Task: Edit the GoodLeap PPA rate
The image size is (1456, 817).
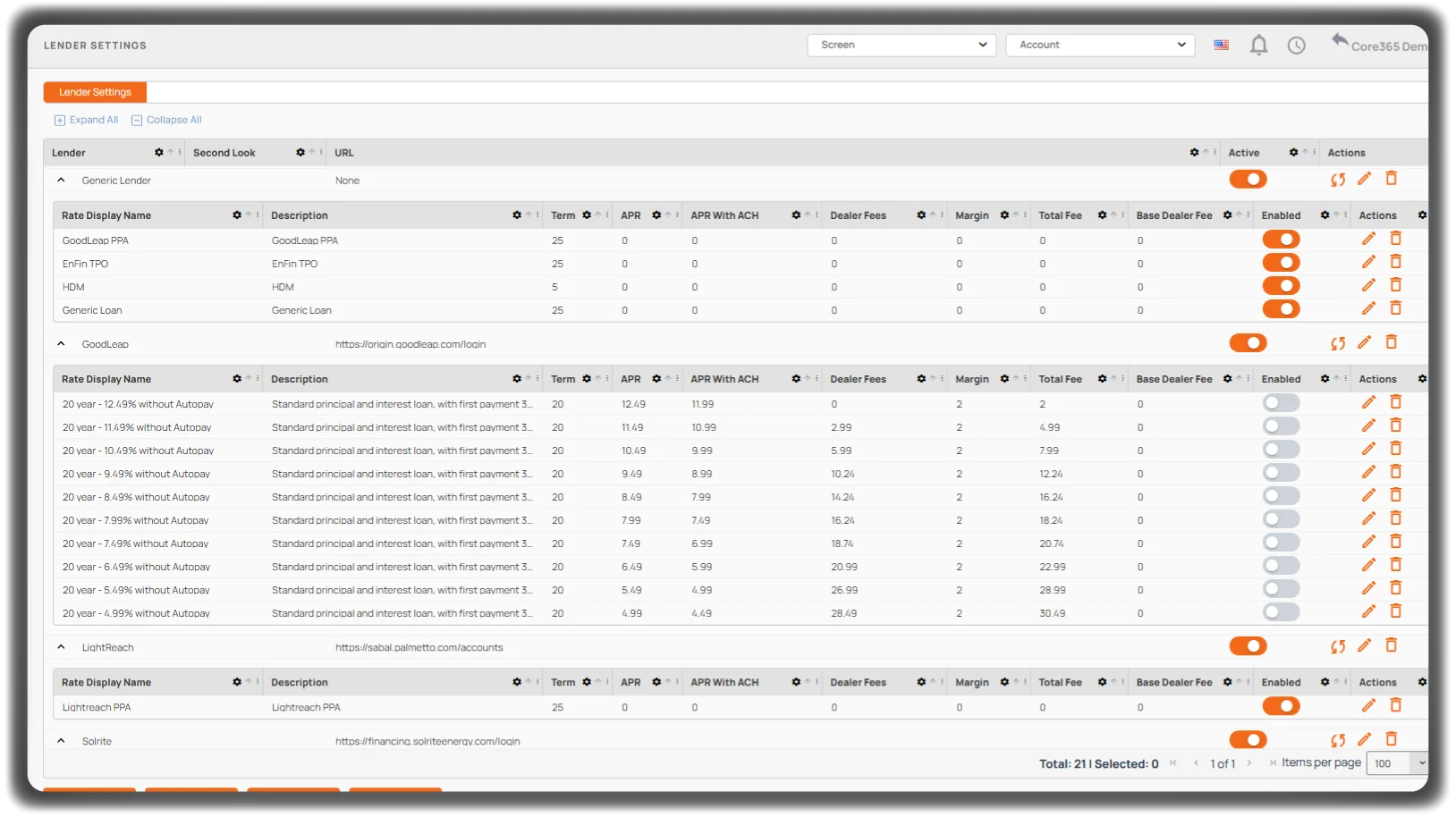Action: coord(1368,239)
